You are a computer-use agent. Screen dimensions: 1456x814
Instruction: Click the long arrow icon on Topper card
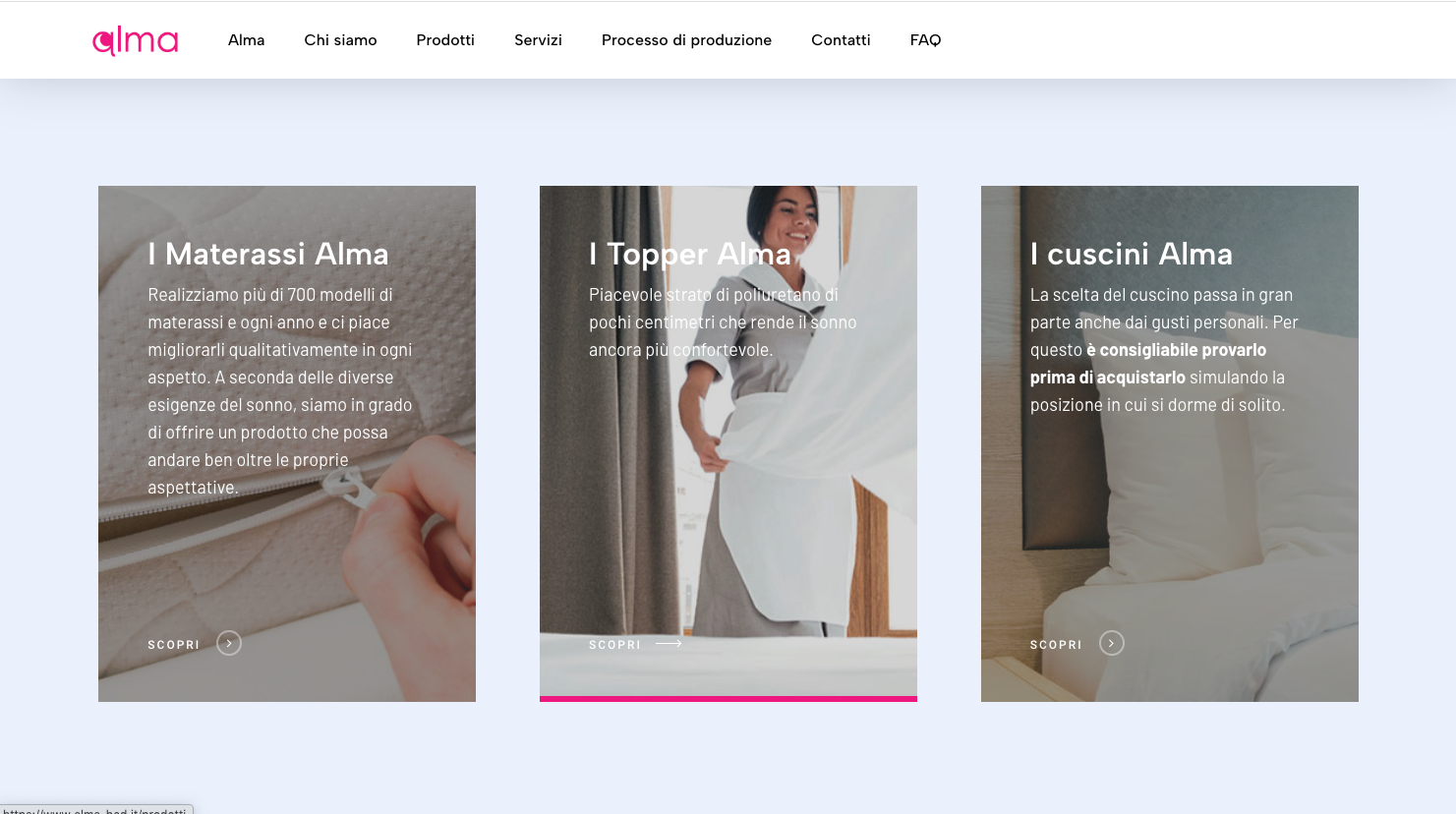pos(669,644)
